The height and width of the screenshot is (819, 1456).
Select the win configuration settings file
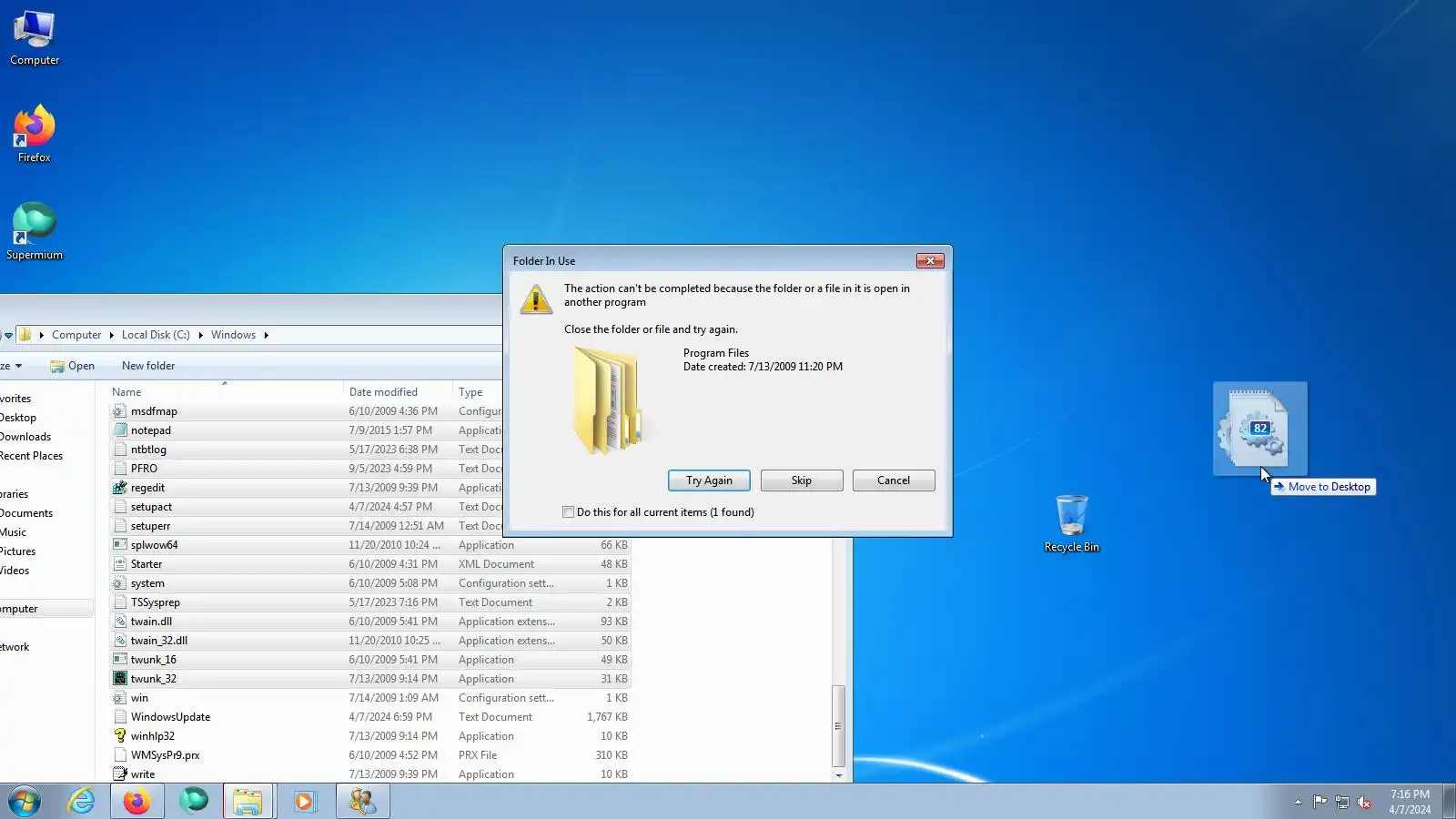click(x=370, y=698)
